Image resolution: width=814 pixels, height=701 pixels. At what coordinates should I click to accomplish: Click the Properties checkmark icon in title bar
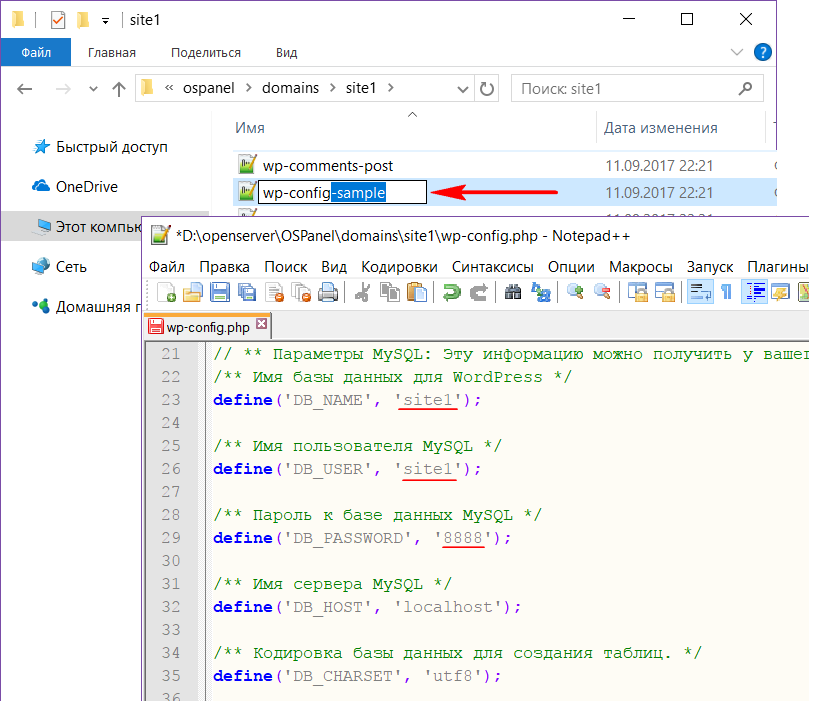tap(58, 20)
